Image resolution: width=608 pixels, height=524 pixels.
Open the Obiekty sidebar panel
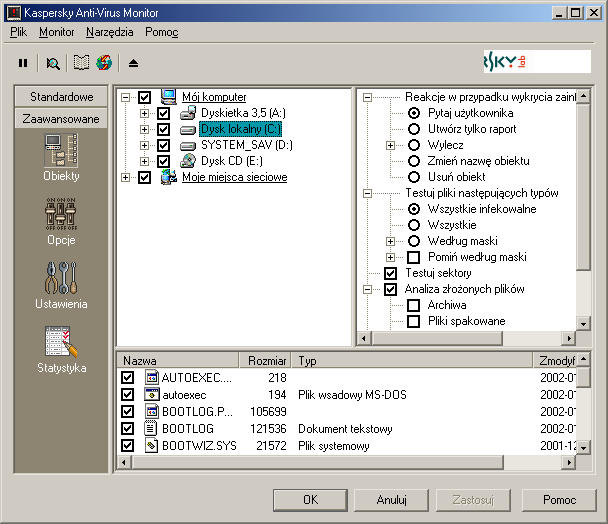(61, 157)
